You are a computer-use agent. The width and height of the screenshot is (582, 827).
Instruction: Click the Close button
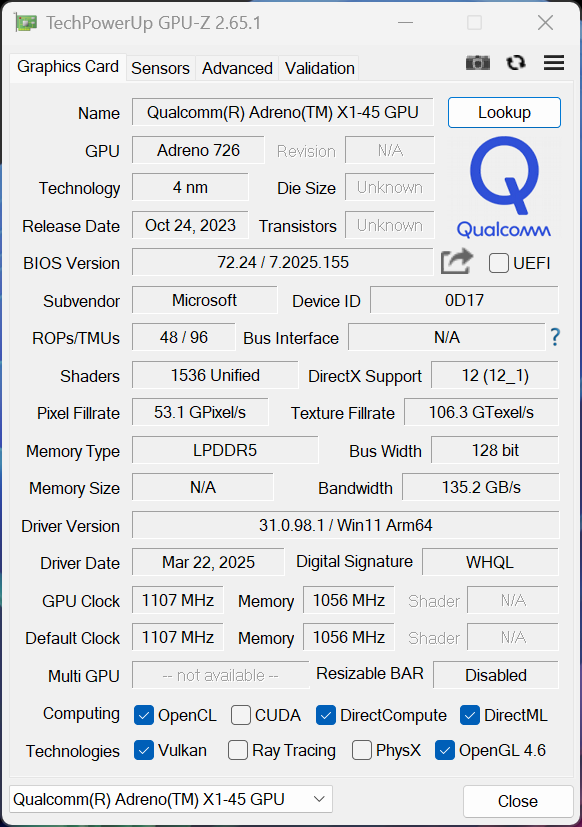point(518,801)
